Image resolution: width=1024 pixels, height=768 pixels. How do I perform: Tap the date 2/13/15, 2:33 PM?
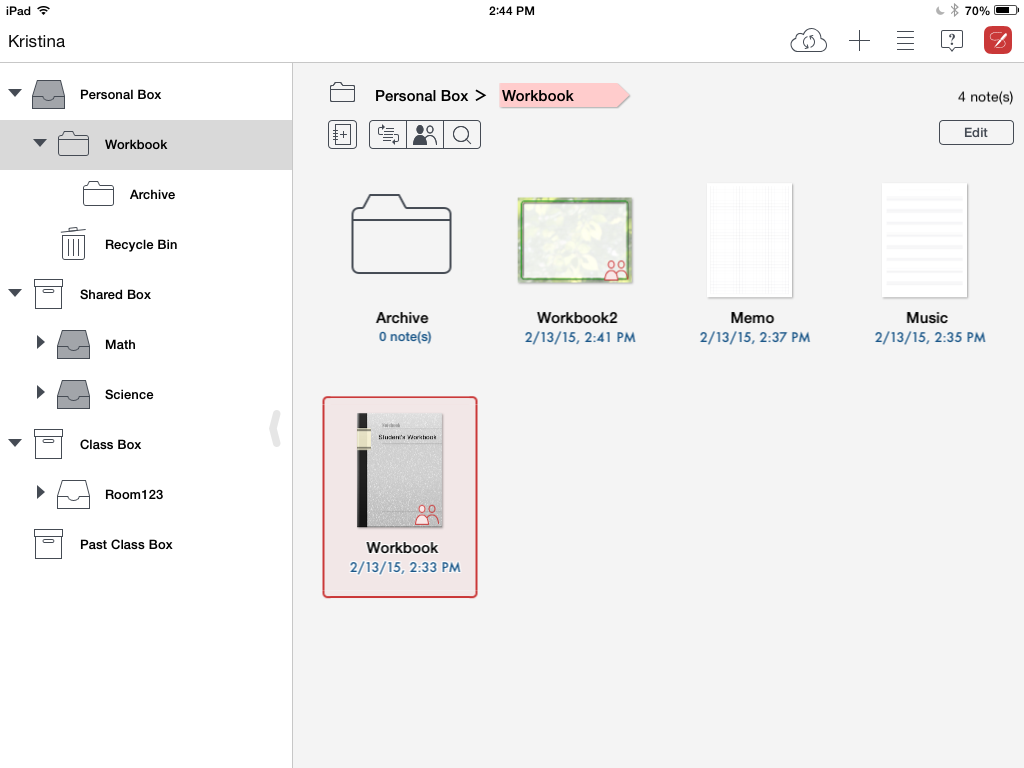tap(405, 568)
